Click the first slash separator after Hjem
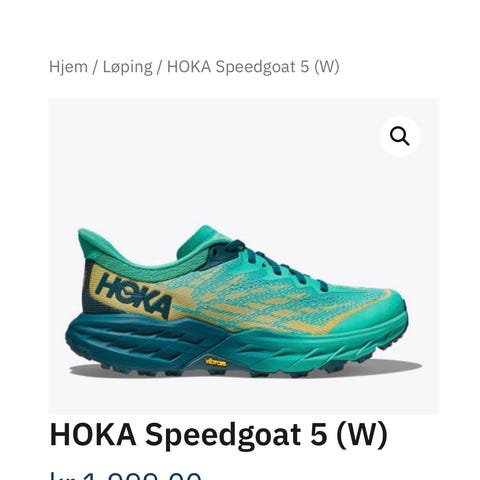This screenshot has height=480, width=480. [95, 67]
